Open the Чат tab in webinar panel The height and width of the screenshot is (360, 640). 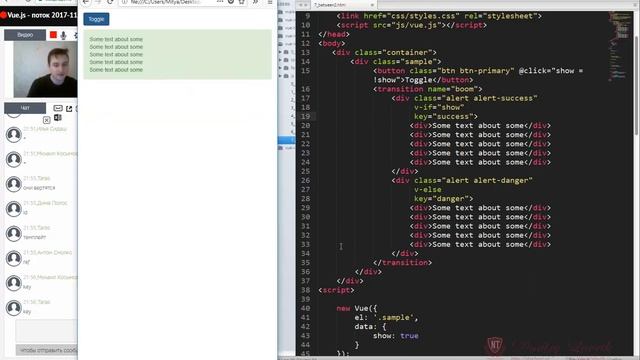pos(25,108)
